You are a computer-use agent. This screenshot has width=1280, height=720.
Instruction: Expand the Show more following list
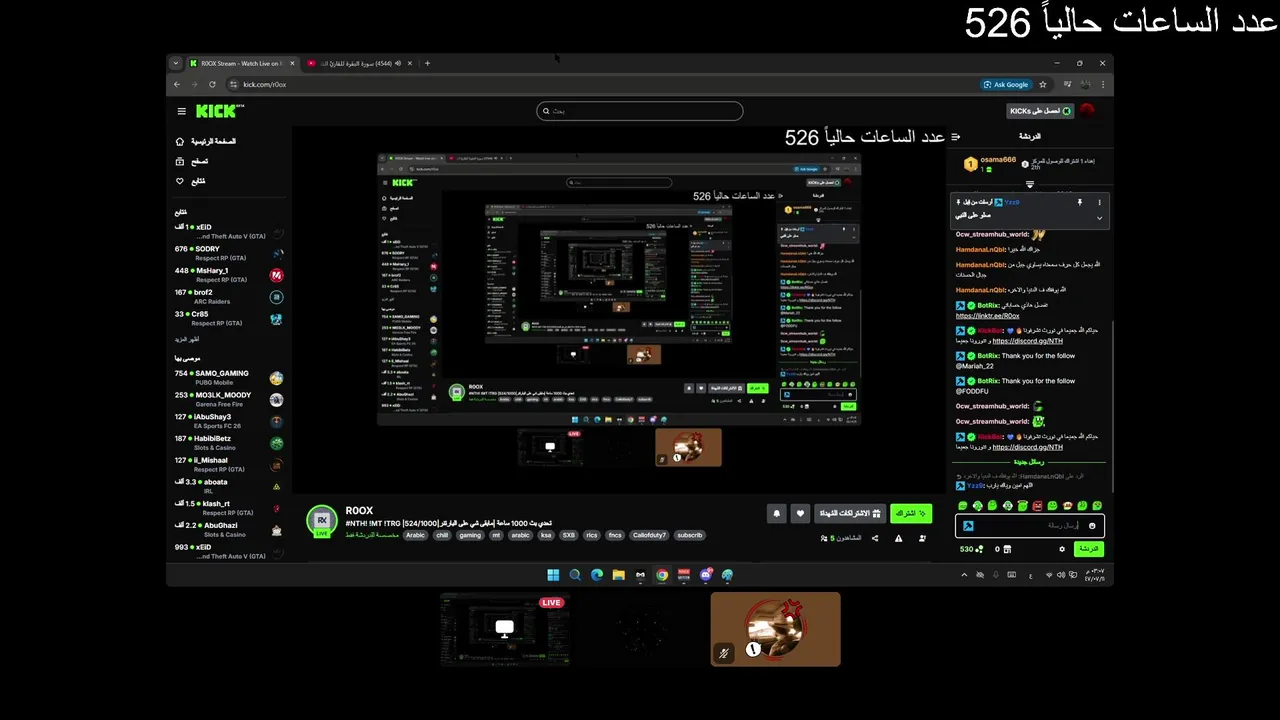tap(187, 339)
